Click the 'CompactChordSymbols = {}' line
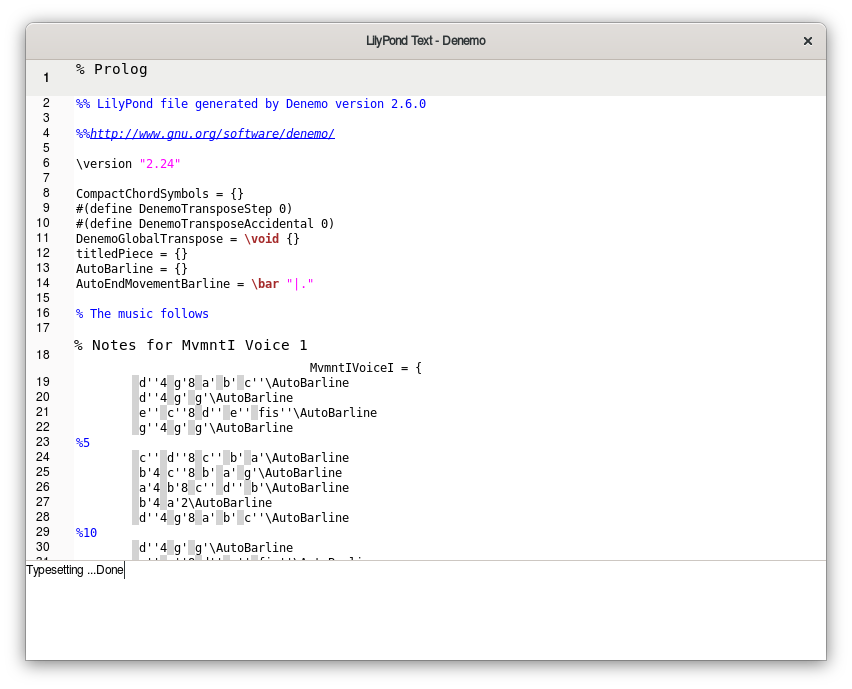 coord(160,193)
